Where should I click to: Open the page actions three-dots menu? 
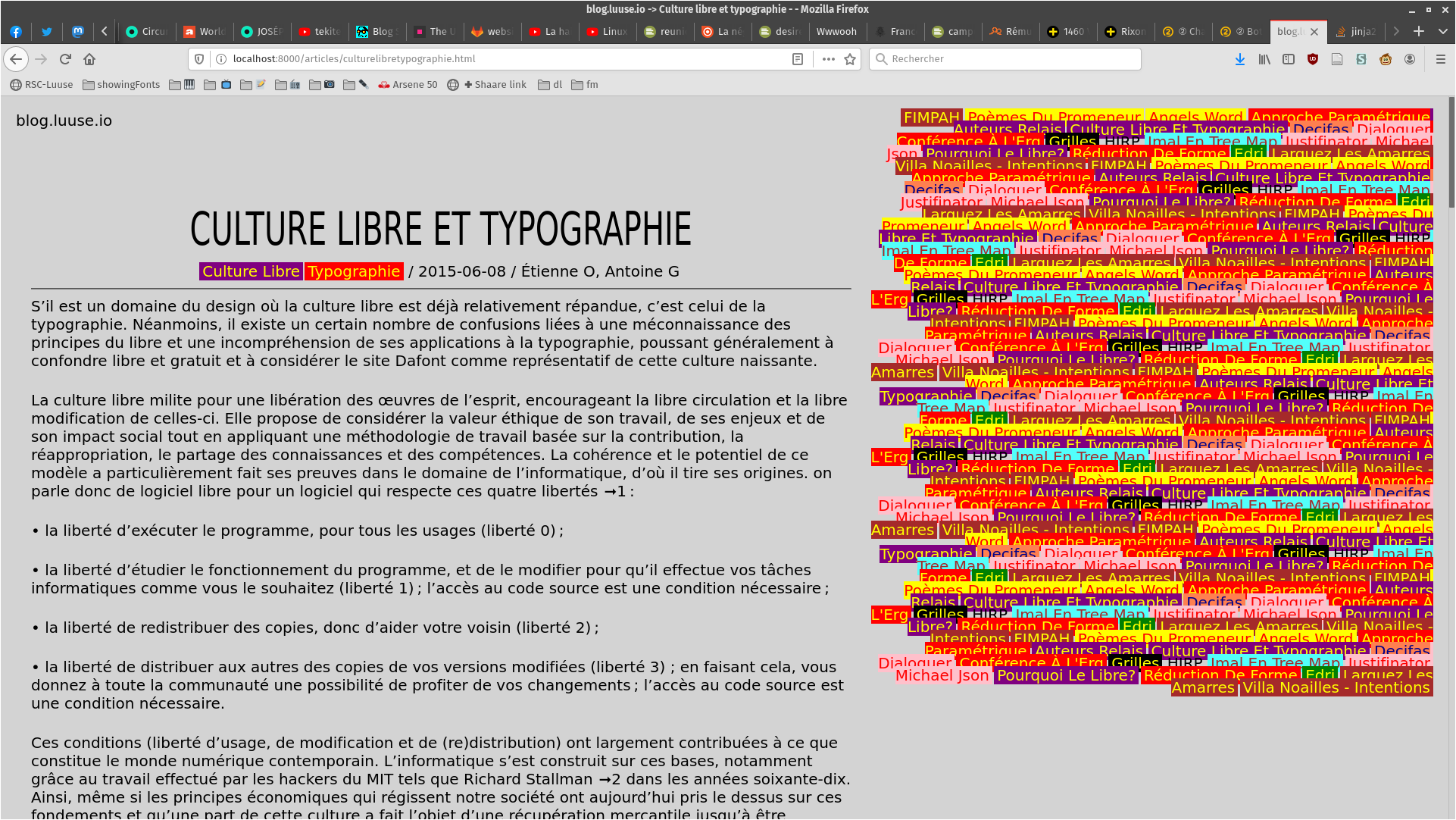point(828,59)
